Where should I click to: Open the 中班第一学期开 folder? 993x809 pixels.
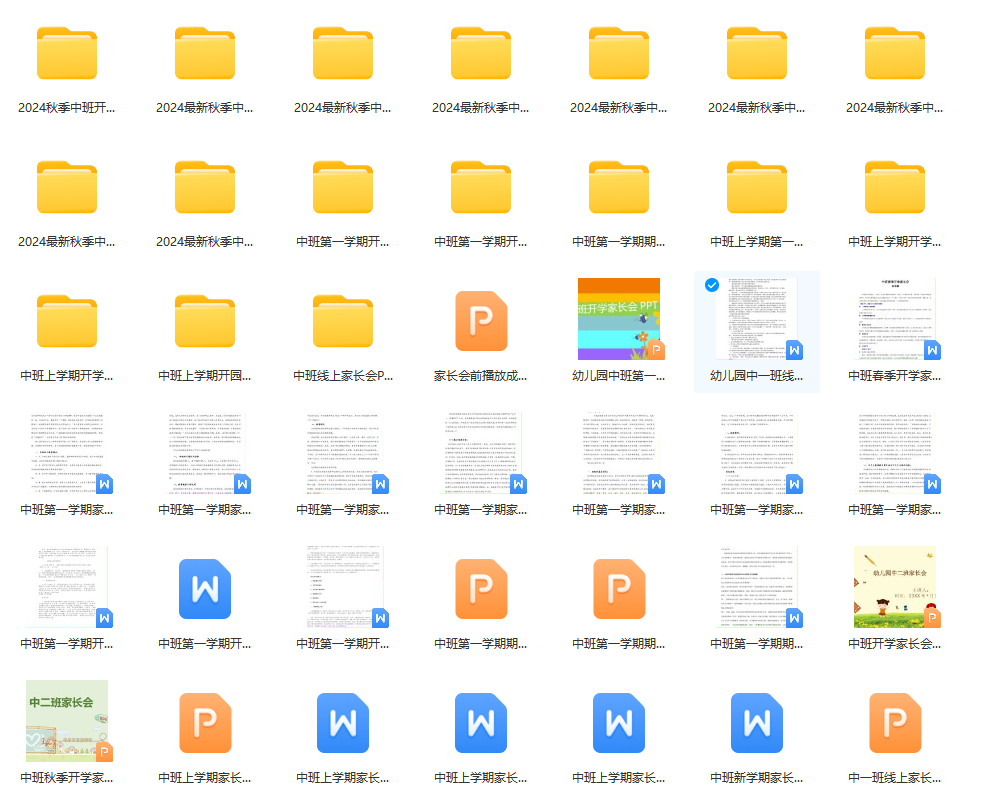(342, 190)
